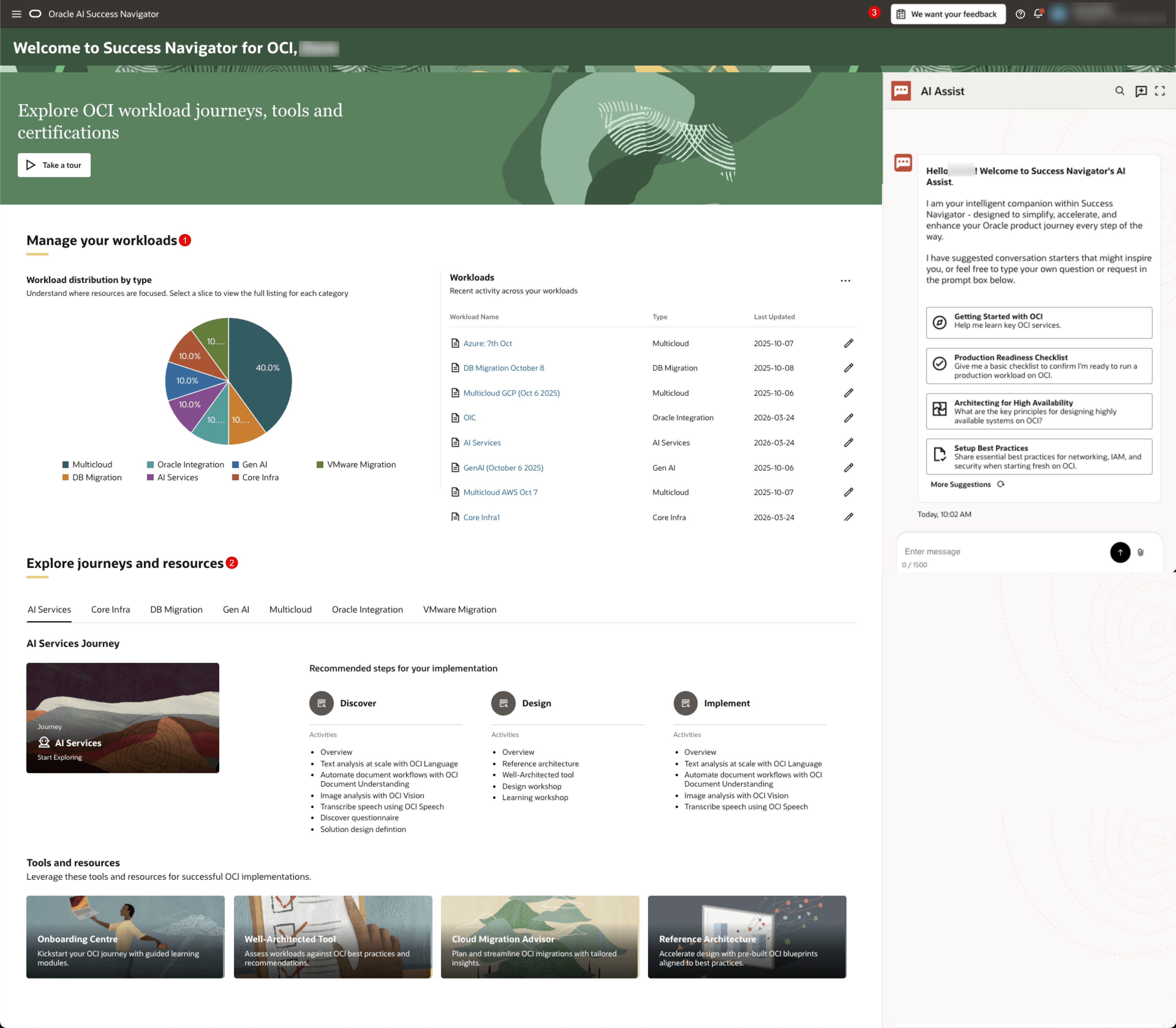Click the Oracle logo icon
This screenshot has height=1028, width=1176.
(x=35, y=14)
